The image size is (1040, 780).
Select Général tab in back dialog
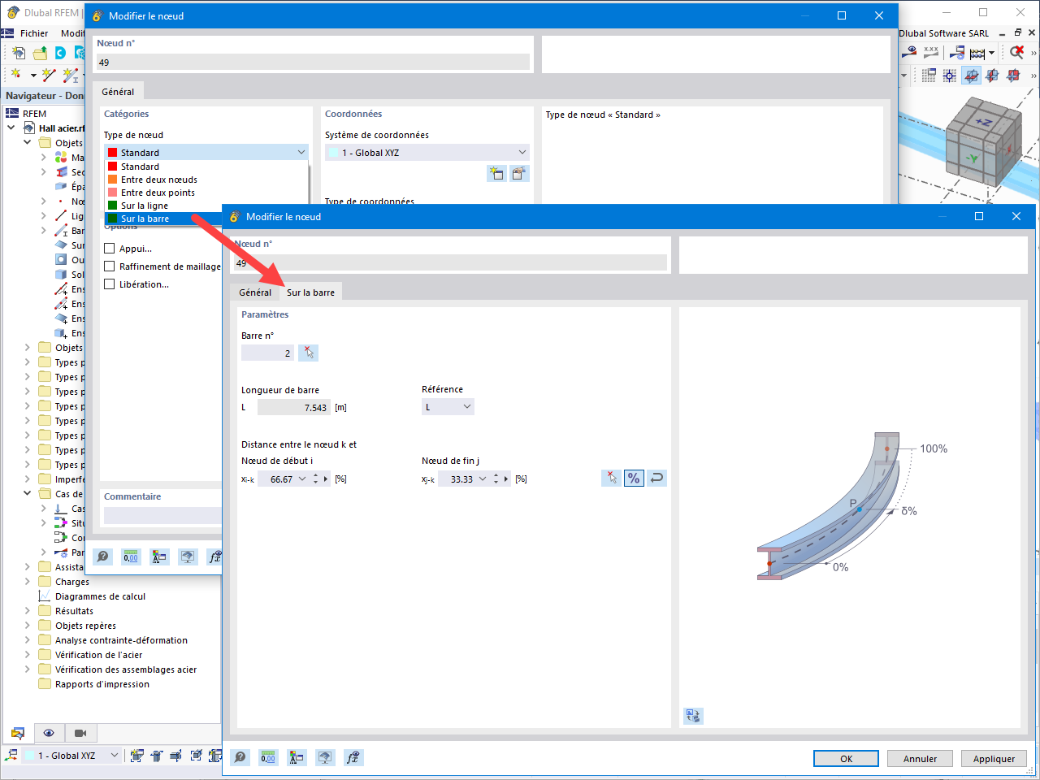click(117, 92)
